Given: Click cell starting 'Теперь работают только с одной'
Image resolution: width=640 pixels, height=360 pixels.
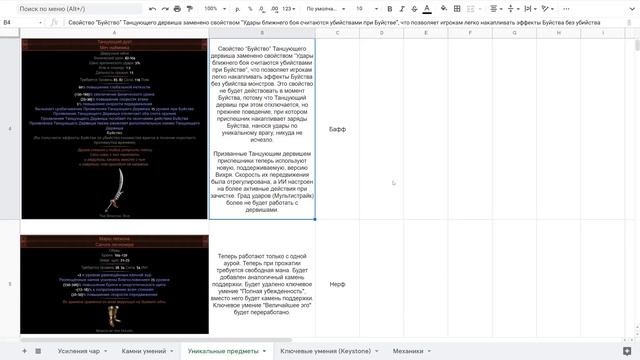Looking at the screenshot, I should [x=262, y=284].
